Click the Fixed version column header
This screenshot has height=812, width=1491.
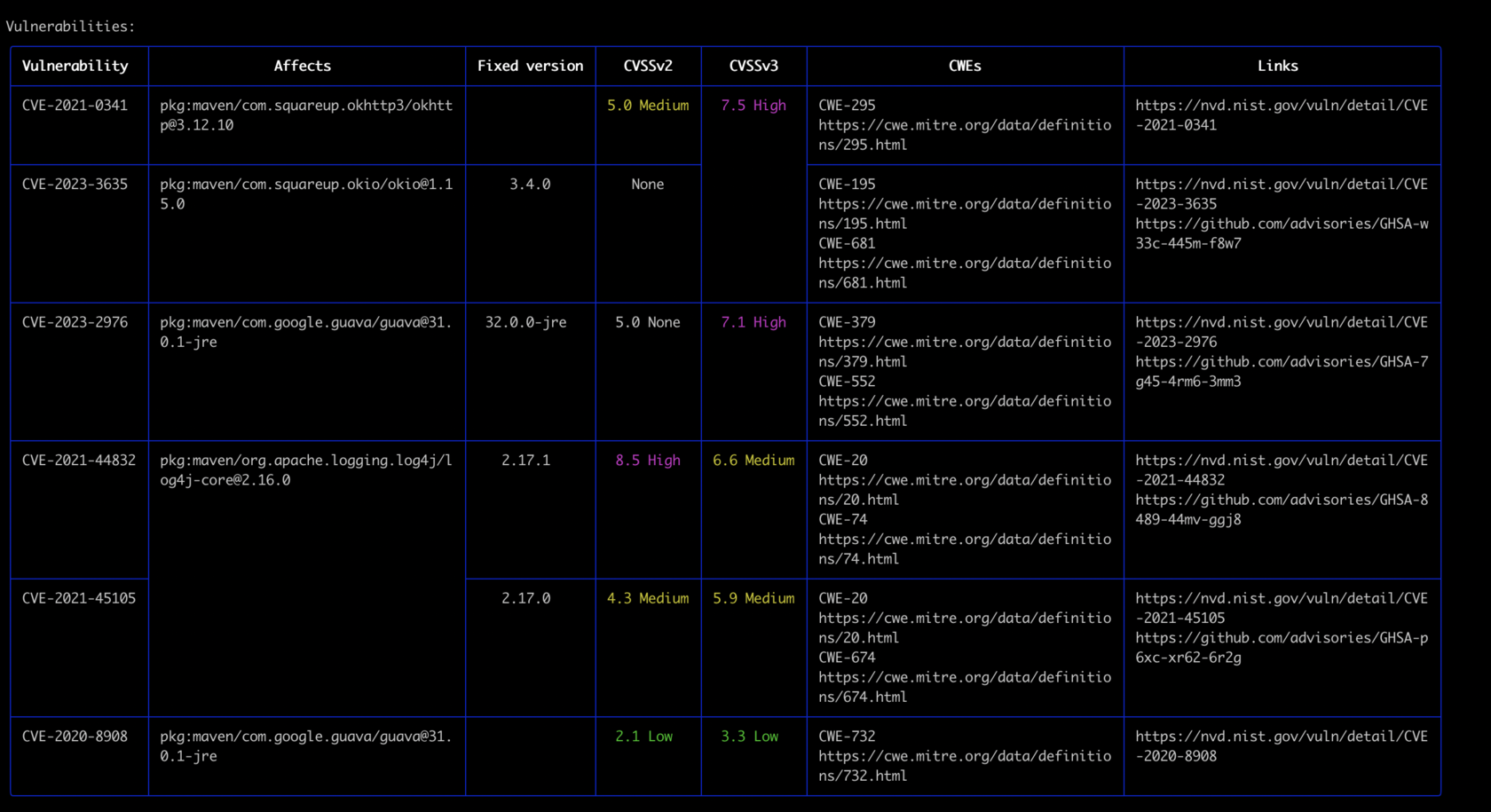pos(531,66)
